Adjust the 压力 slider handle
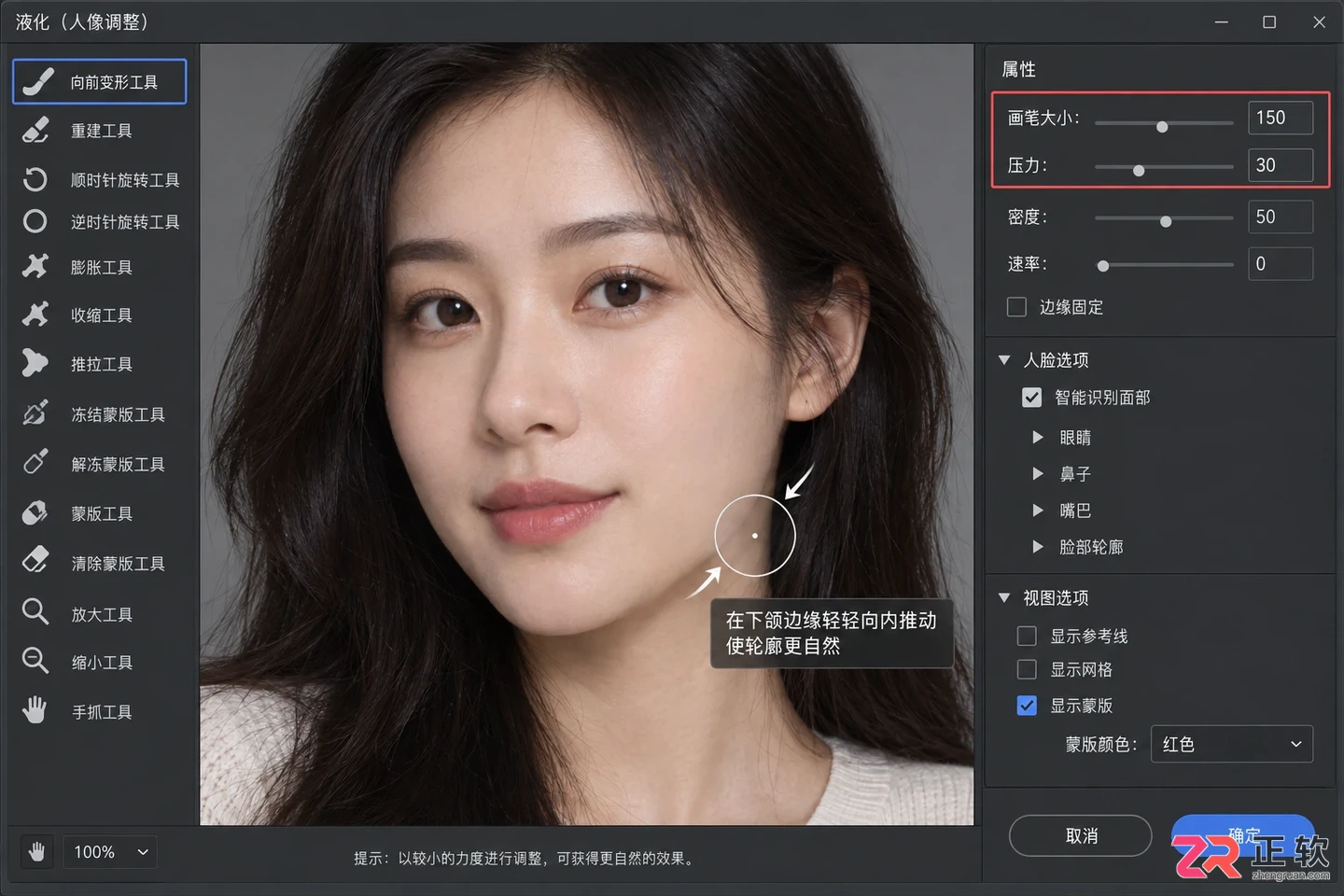Screen dimensions: 1344x896 (1139, 170)
